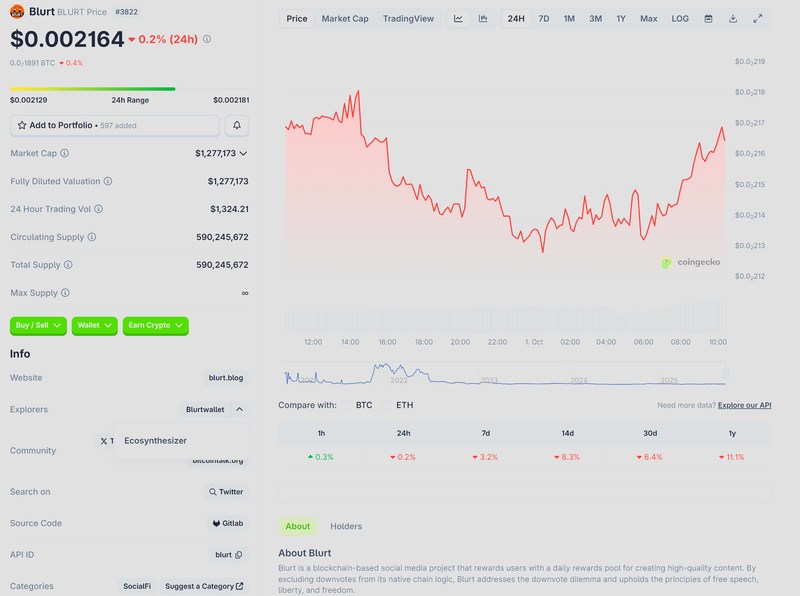The width and height of the screenshot is (800, 596).
Task: Open the Explore our API link
Action: point(744,405)
